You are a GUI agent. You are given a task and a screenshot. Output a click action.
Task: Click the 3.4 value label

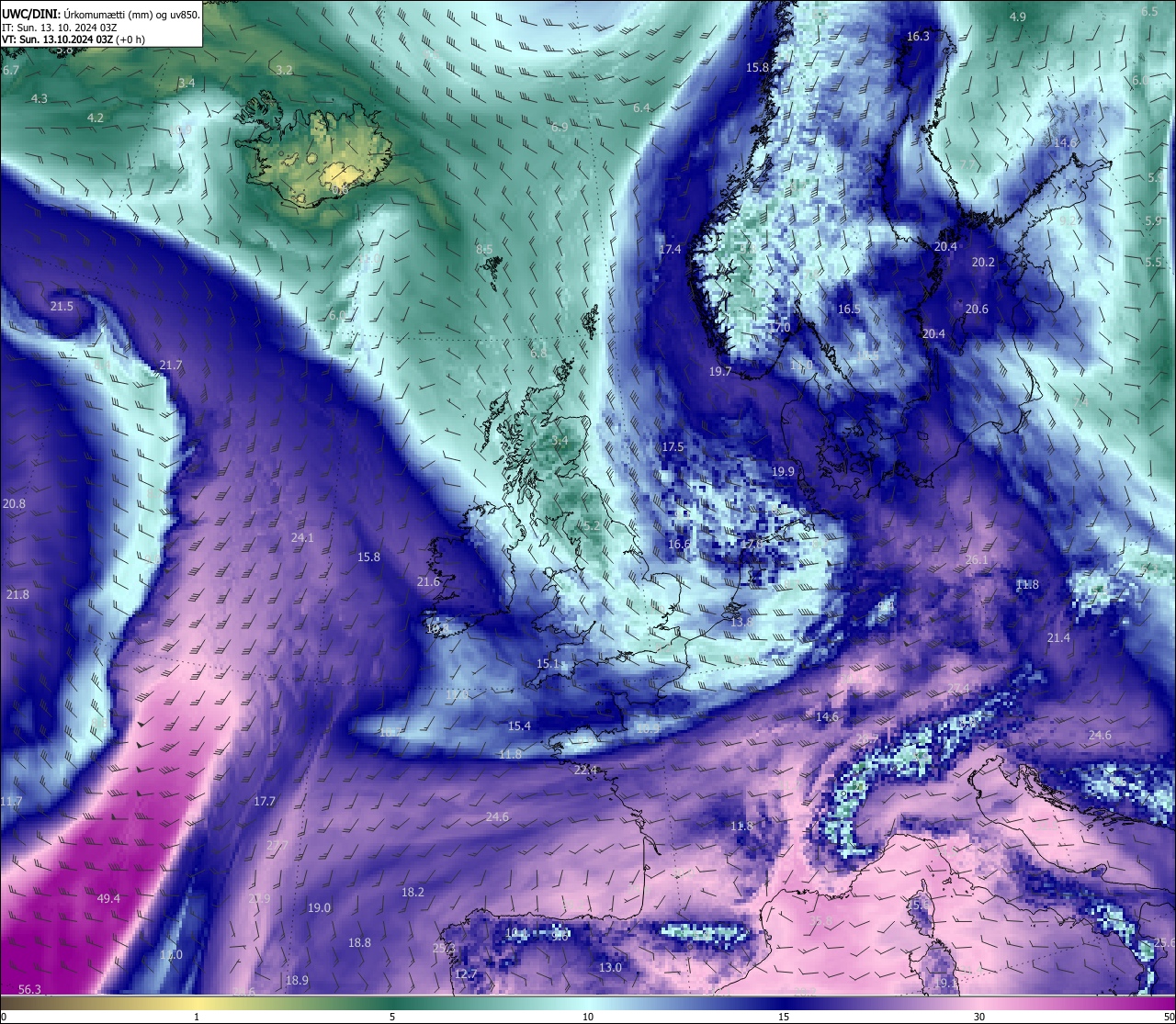pyautogui.click(x=187, y=84)
